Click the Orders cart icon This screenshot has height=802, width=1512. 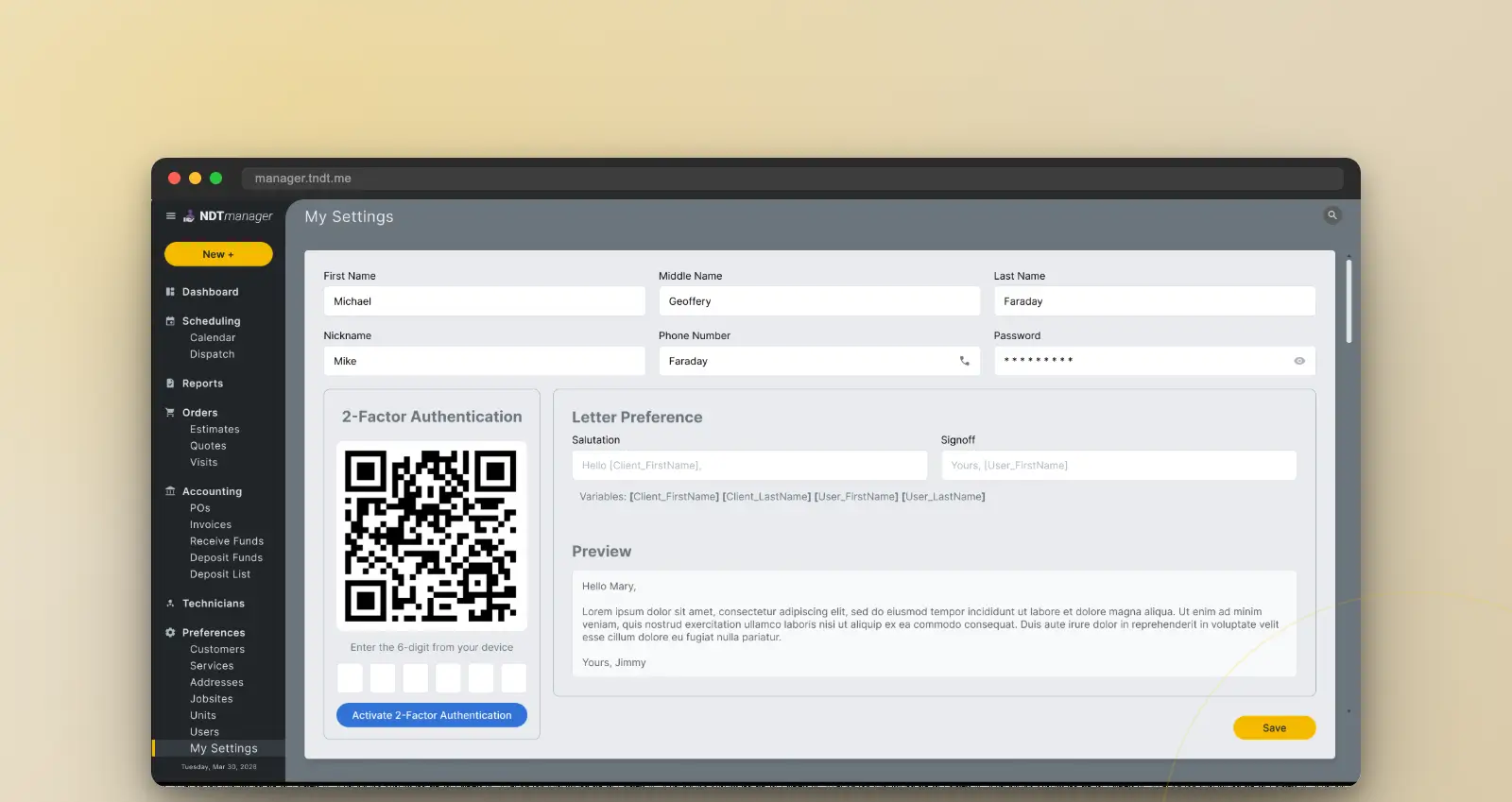pos(170,413)
